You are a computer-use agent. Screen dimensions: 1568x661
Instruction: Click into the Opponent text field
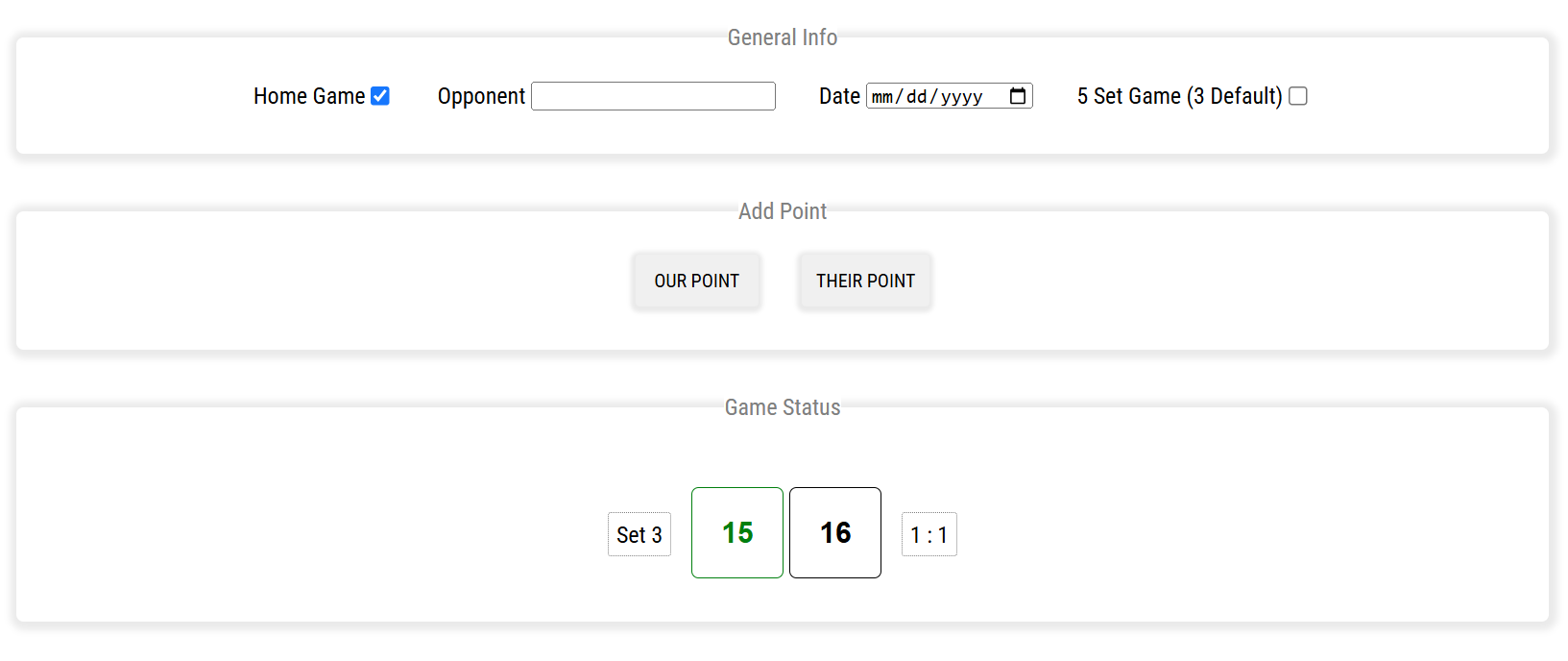click(653, 96)
